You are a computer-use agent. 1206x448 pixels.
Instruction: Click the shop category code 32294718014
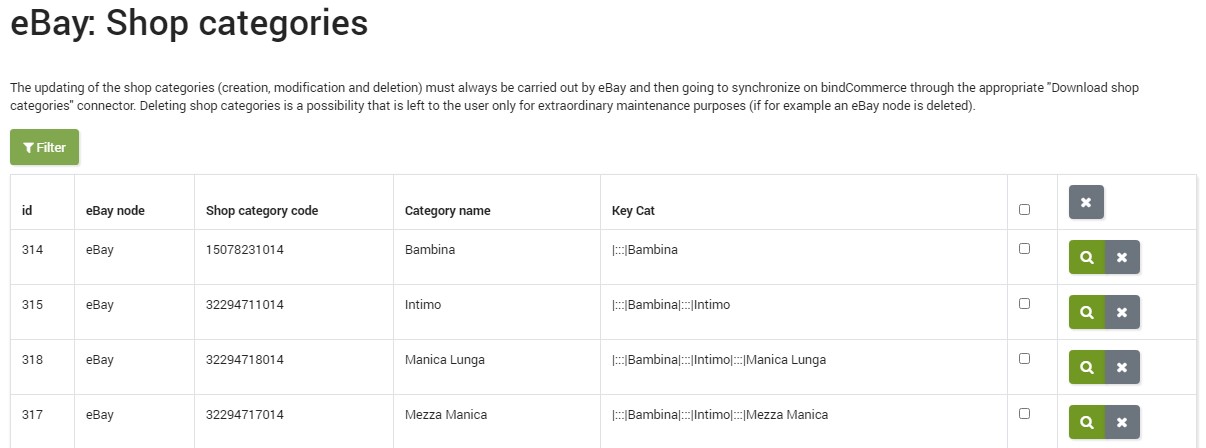tap(245, 360)
